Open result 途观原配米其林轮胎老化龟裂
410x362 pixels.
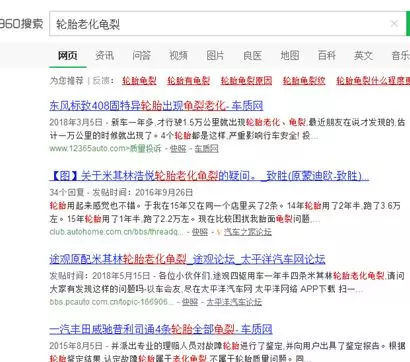point(187,259)
